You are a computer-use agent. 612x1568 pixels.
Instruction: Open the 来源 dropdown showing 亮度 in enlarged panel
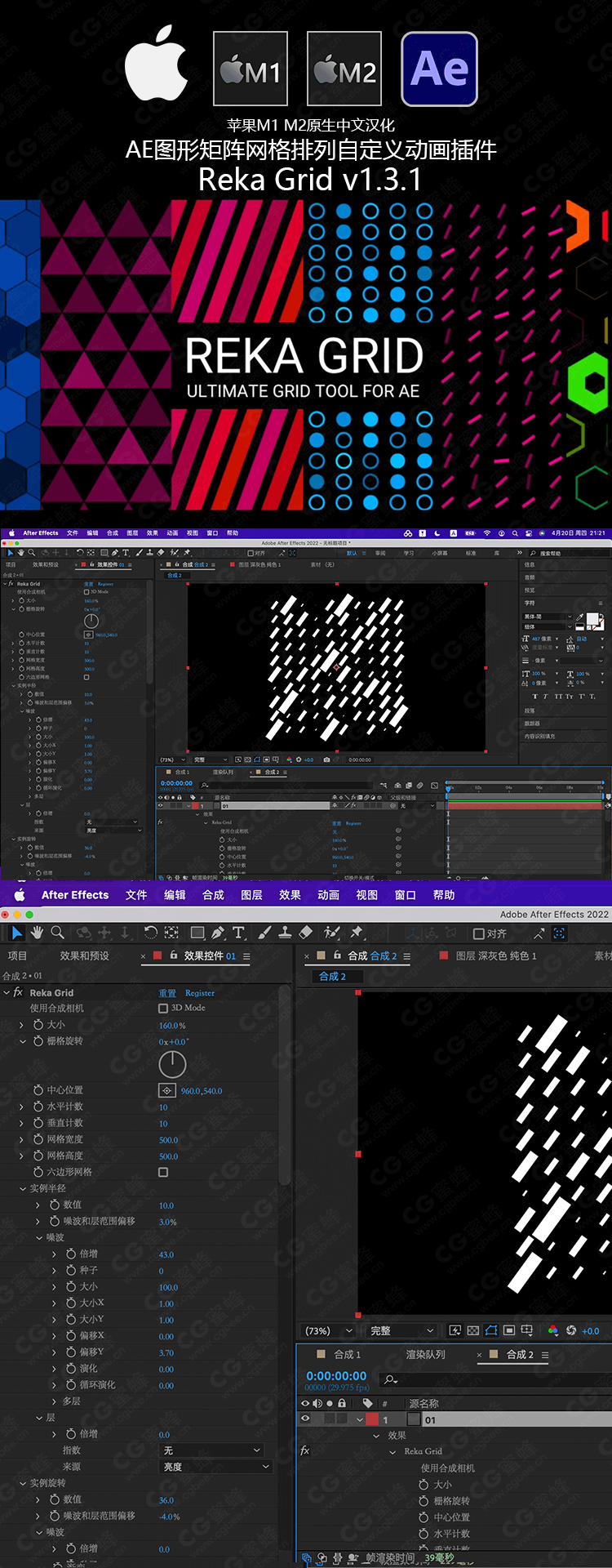(215, 1467)
